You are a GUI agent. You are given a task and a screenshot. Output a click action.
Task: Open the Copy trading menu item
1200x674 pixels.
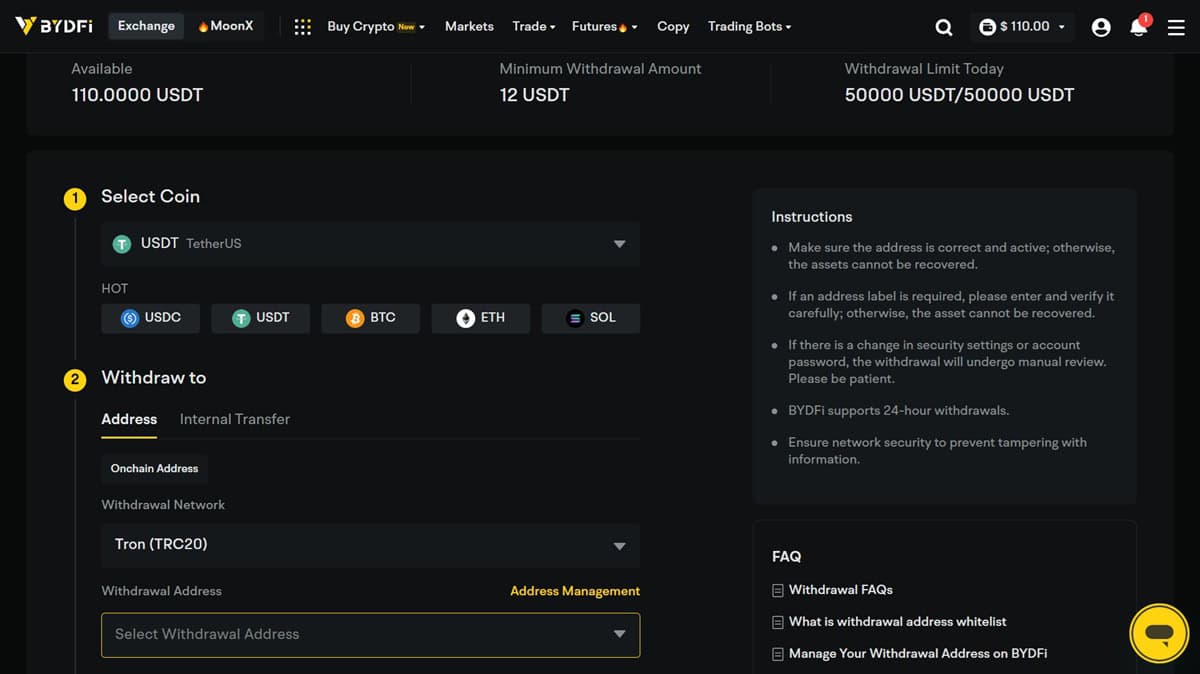coord(673,26)
